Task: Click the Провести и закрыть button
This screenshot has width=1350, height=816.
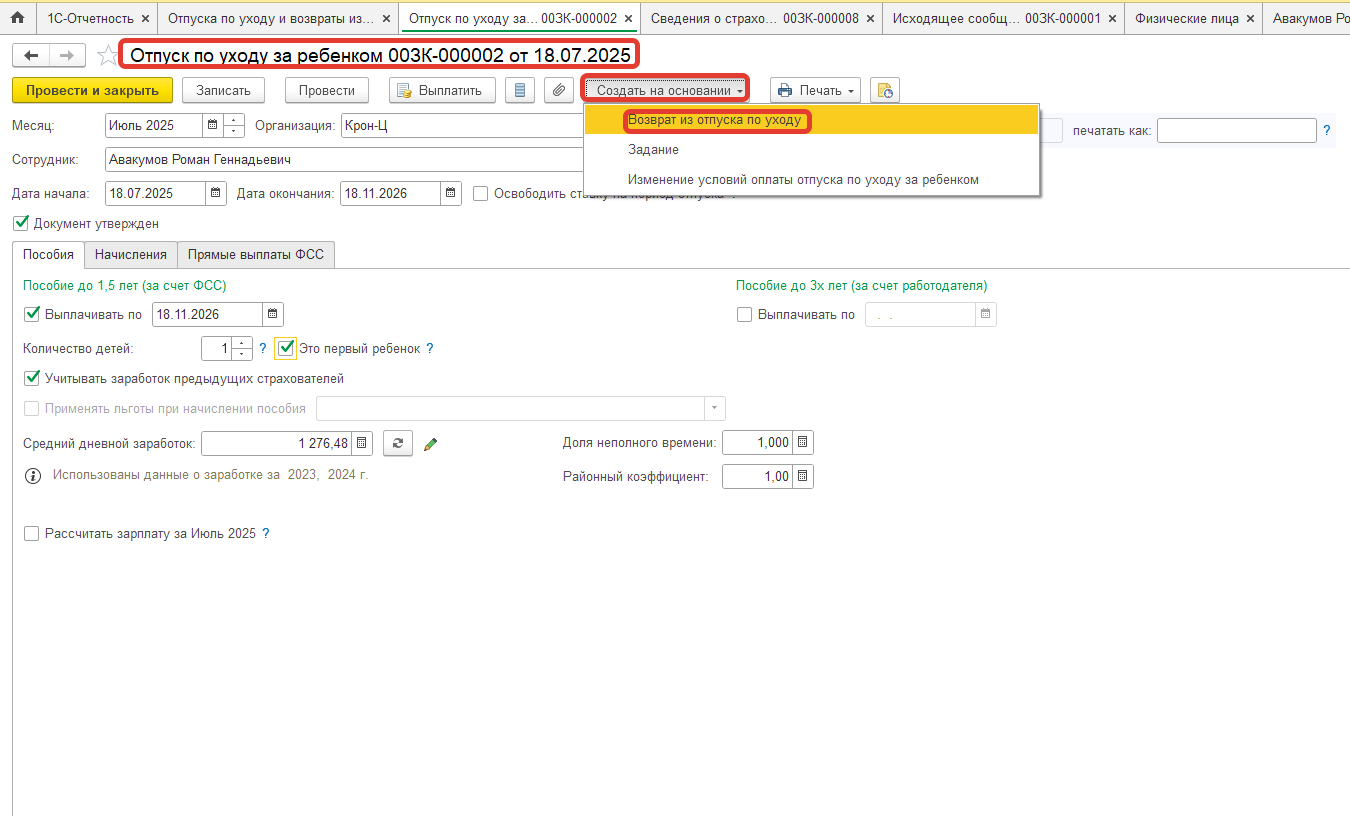Action: pyautogui.click(x=92, y=90)
